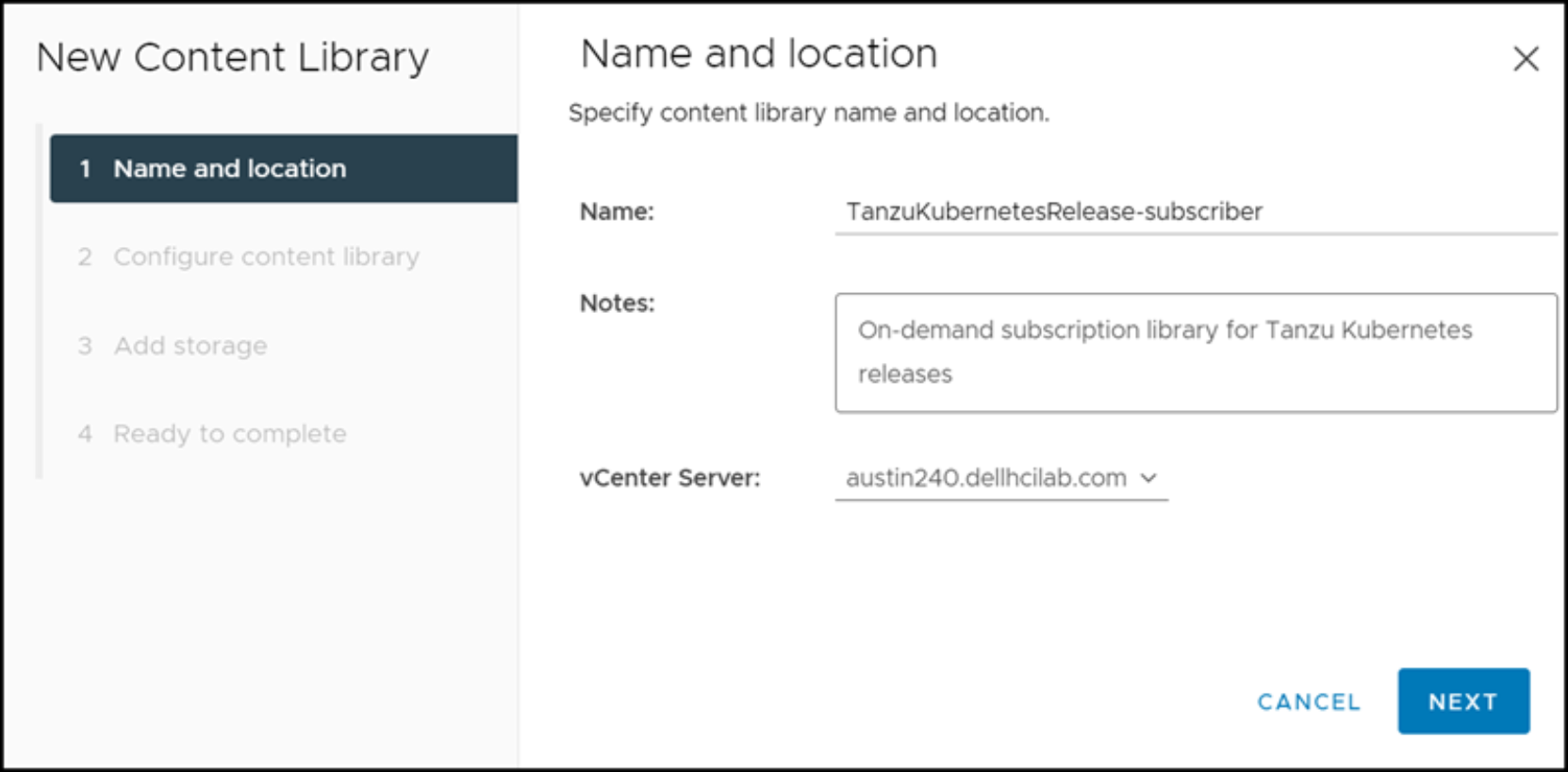Close the New Content Library dialog
Viewport: 1568px width, 772px height.
(x=1526, y=58)
